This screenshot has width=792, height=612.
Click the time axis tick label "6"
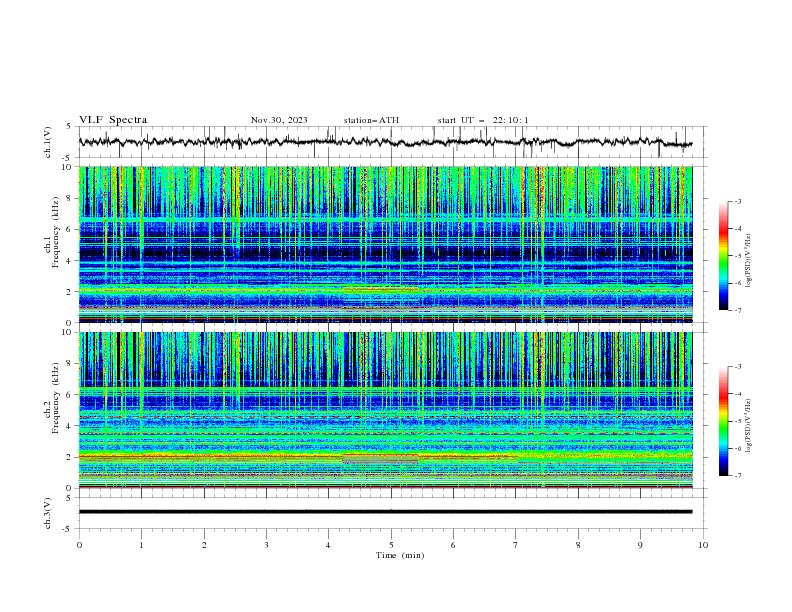pos(453,545)
